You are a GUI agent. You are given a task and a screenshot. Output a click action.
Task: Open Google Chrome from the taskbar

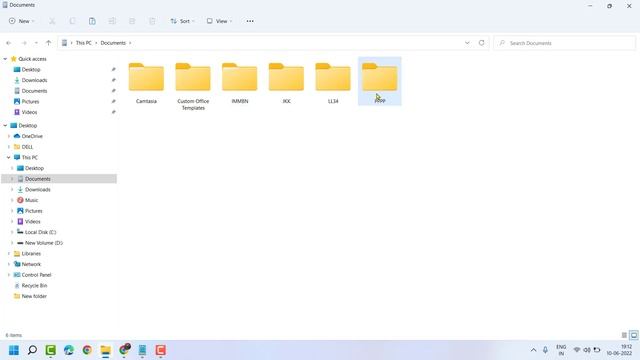coord(87,350)
